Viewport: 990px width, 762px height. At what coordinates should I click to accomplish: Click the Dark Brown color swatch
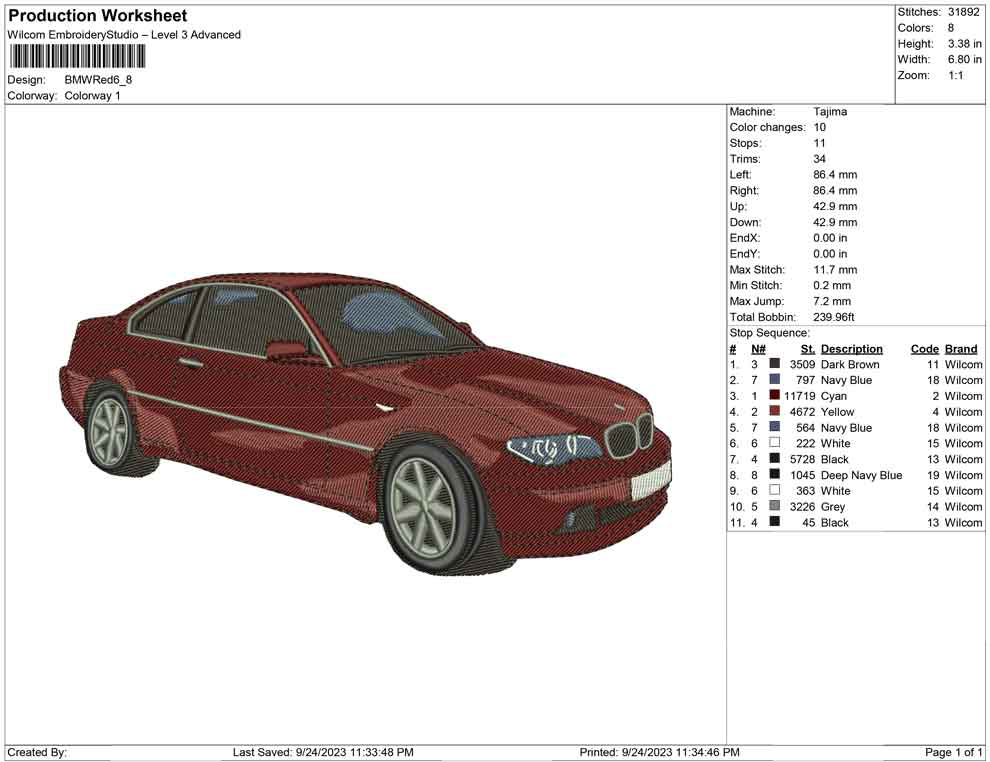774,364
